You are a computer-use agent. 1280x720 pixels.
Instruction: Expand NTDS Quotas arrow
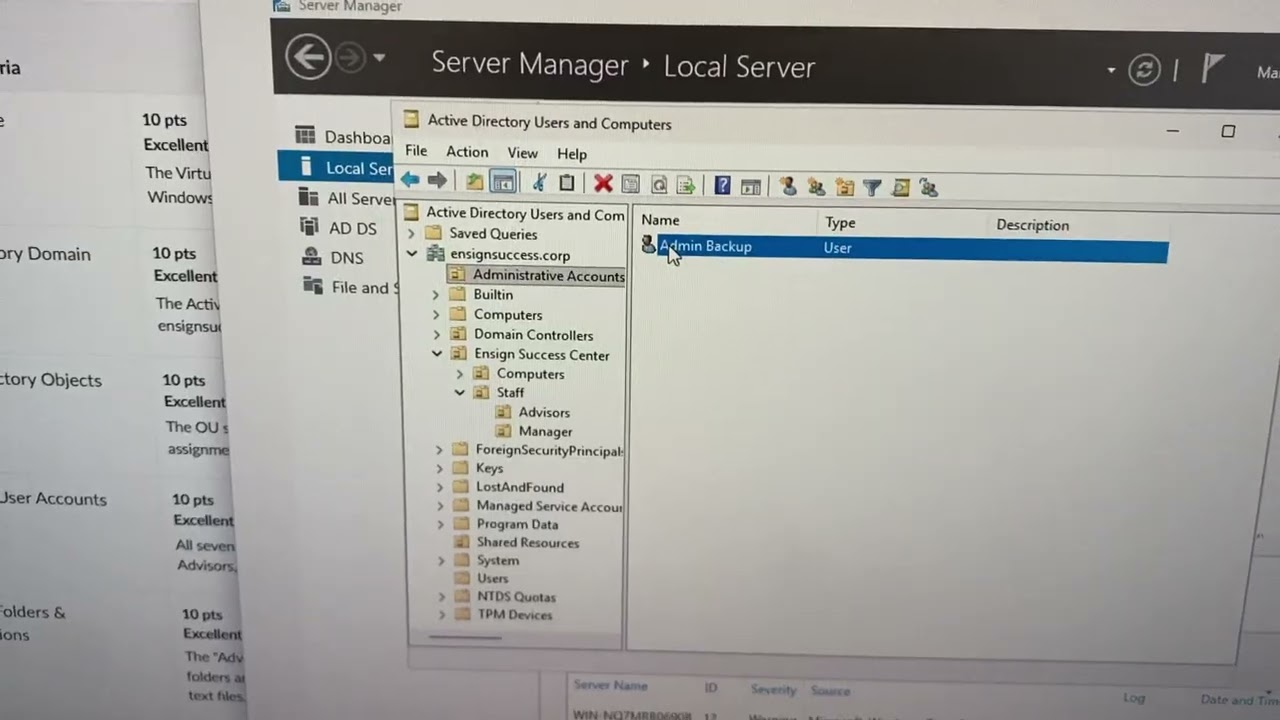(442, 597)
